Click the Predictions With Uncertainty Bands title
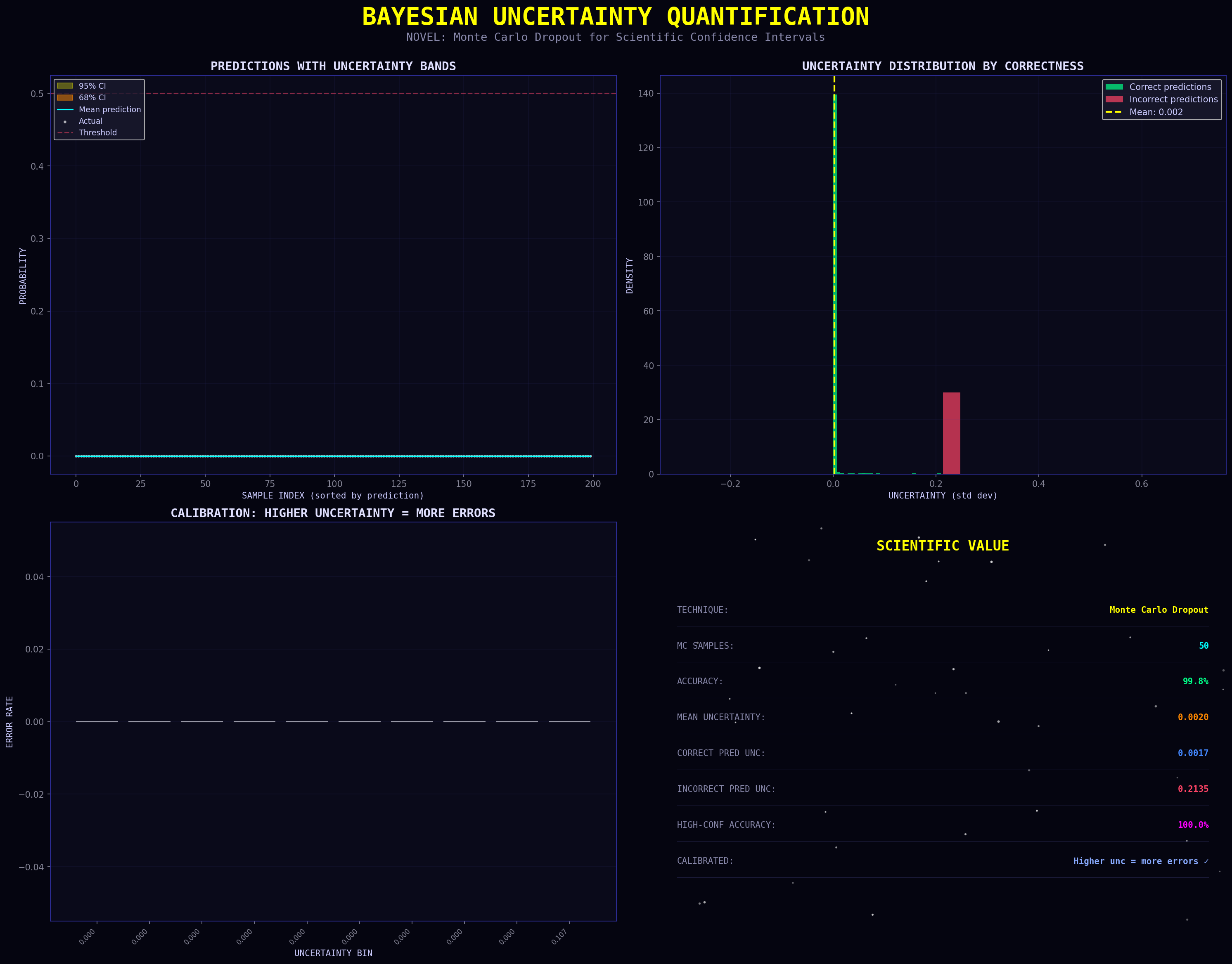The height and width of the screenshot is (964, 1232). [x=333, y=66]
